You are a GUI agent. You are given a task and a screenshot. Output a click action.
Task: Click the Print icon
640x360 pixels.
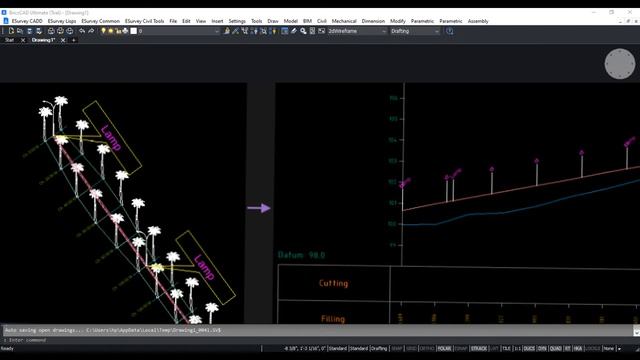click(51, 31)
